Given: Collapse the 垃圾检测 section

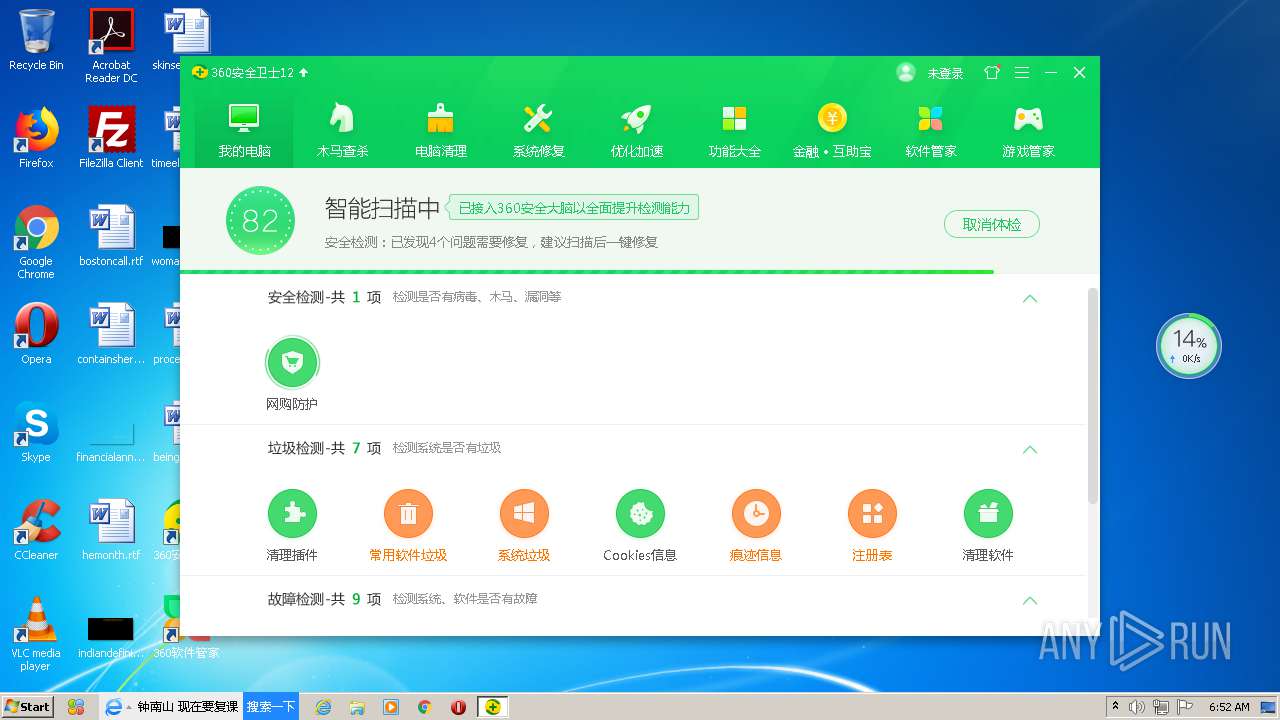Looking at the screenshot, I should (x=1030, y=449).
